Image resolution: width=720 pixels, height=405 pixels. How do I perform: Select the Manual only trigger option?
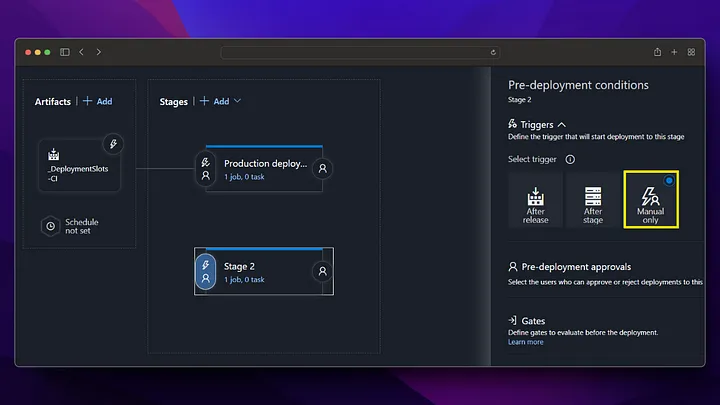[651, 199]
